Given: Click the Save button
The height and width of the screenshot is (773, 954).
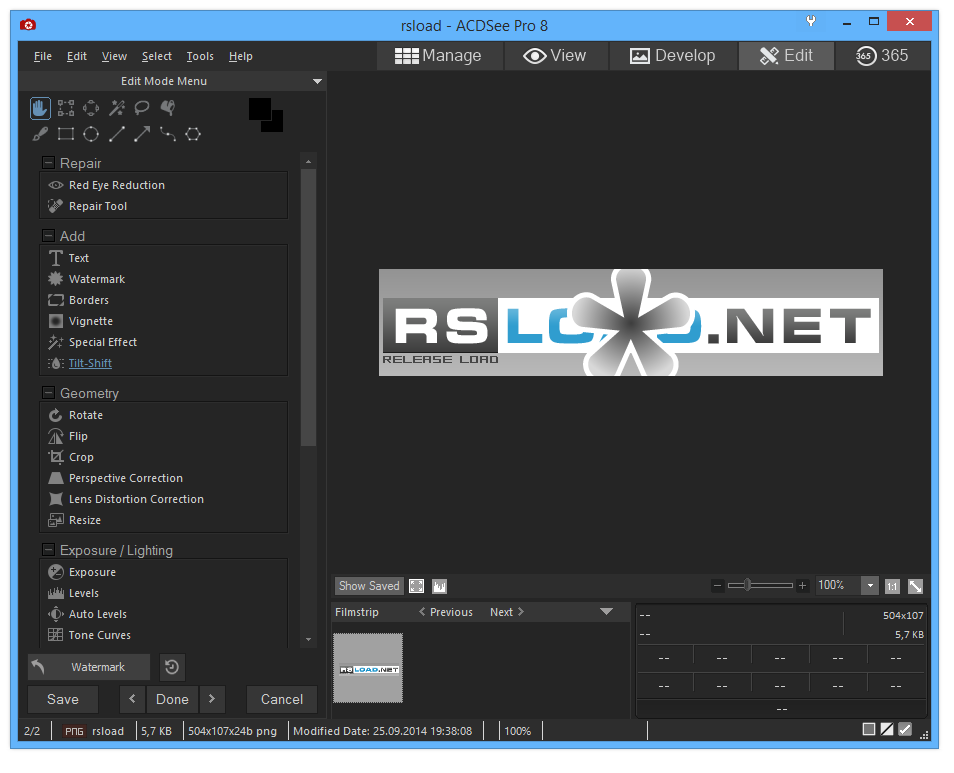Looking at the screenshot, I should pos(63,699).
